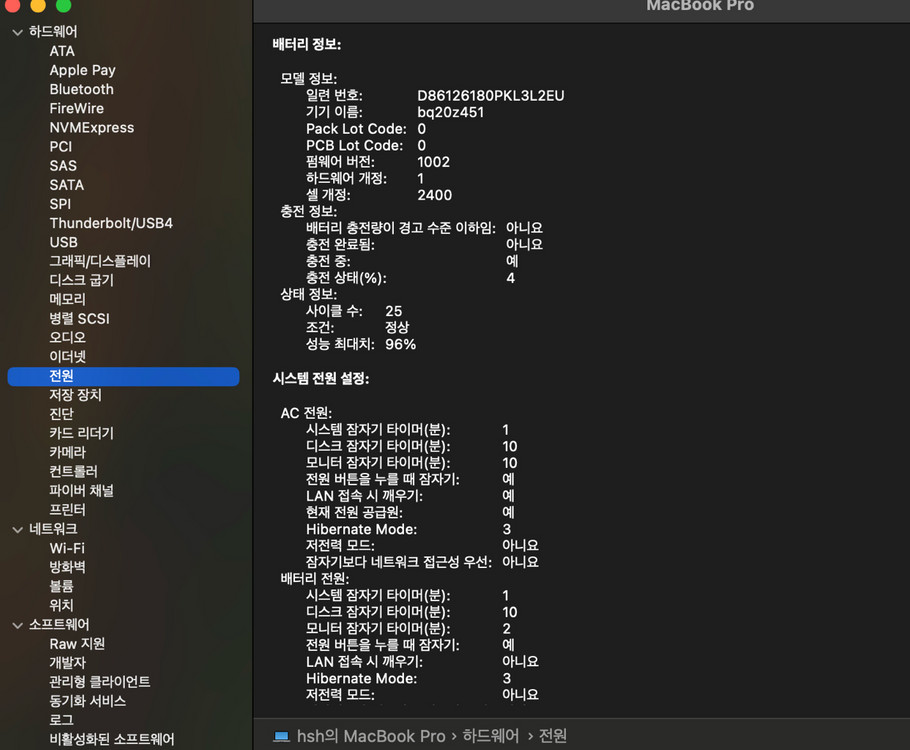
Task: Open 컨트롤러 entry
Action: pyautogui.click(x=73, y=471)
